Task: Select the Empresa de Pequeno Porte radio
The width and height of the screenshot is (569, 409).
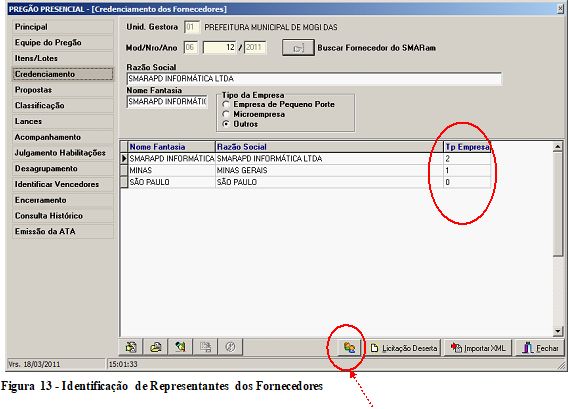Action: (226, 105)
